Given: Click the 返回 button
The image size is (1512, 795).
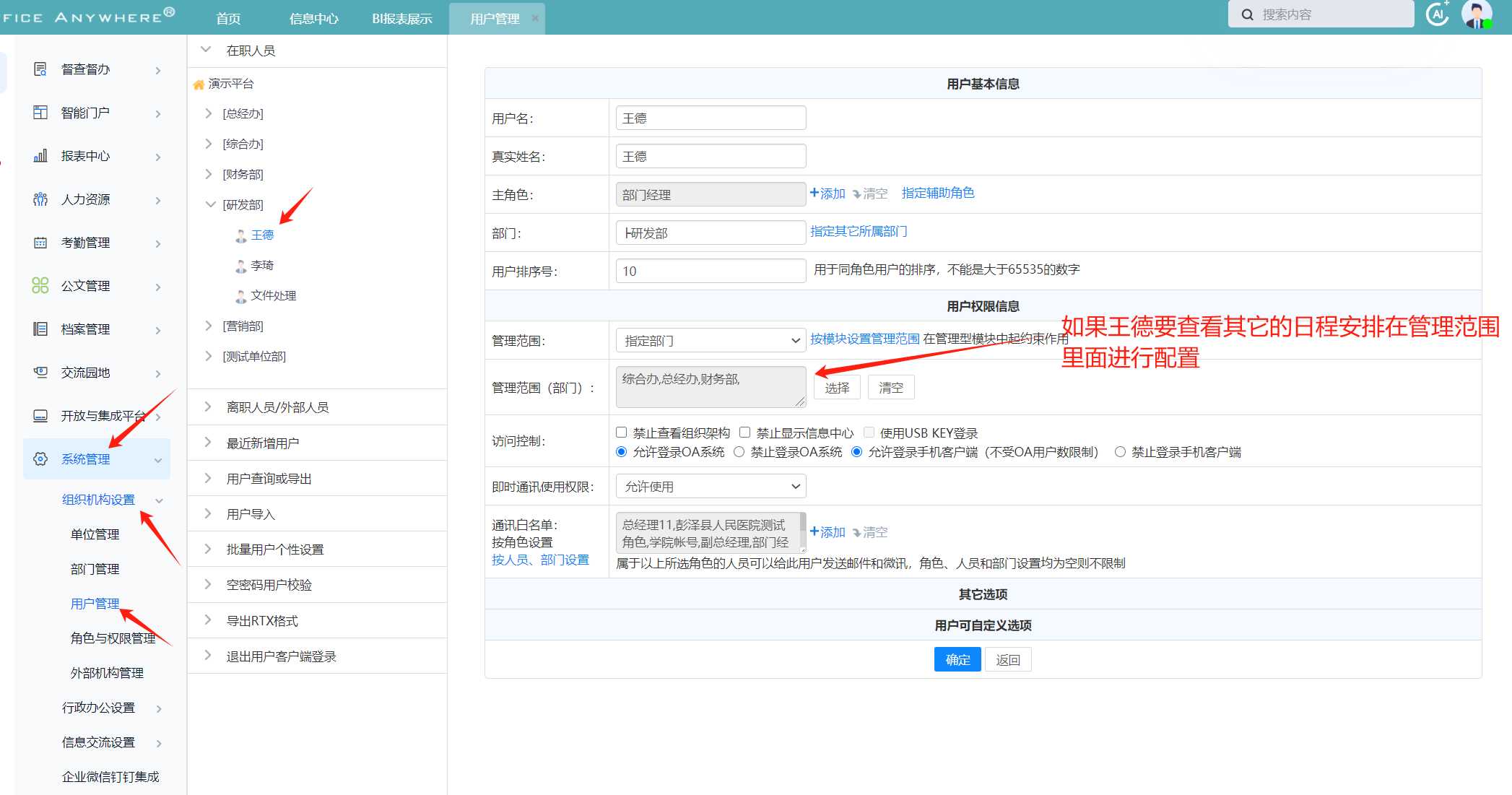Looking at the screenshot, I should (1008, 659).
